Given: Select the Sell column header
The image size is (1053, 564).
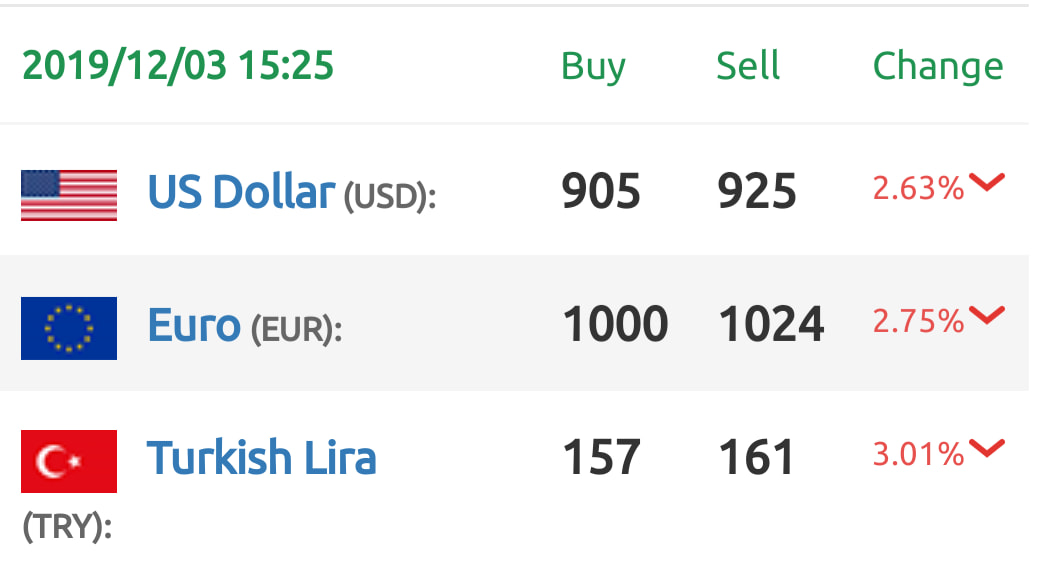Looking at the screenshot, I should tap(747, 66).
